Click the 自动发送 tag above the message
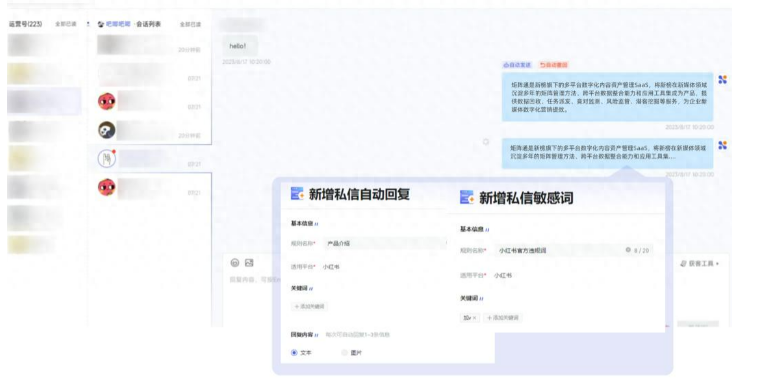This screenshot has width=764, height=391. [517, 65]
